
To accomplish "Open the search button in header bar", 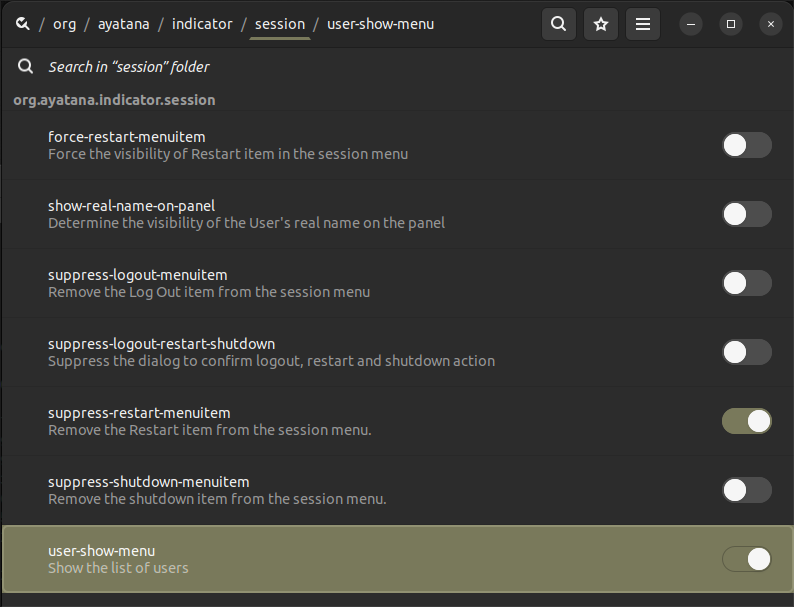I will click(x=559, y=24).
